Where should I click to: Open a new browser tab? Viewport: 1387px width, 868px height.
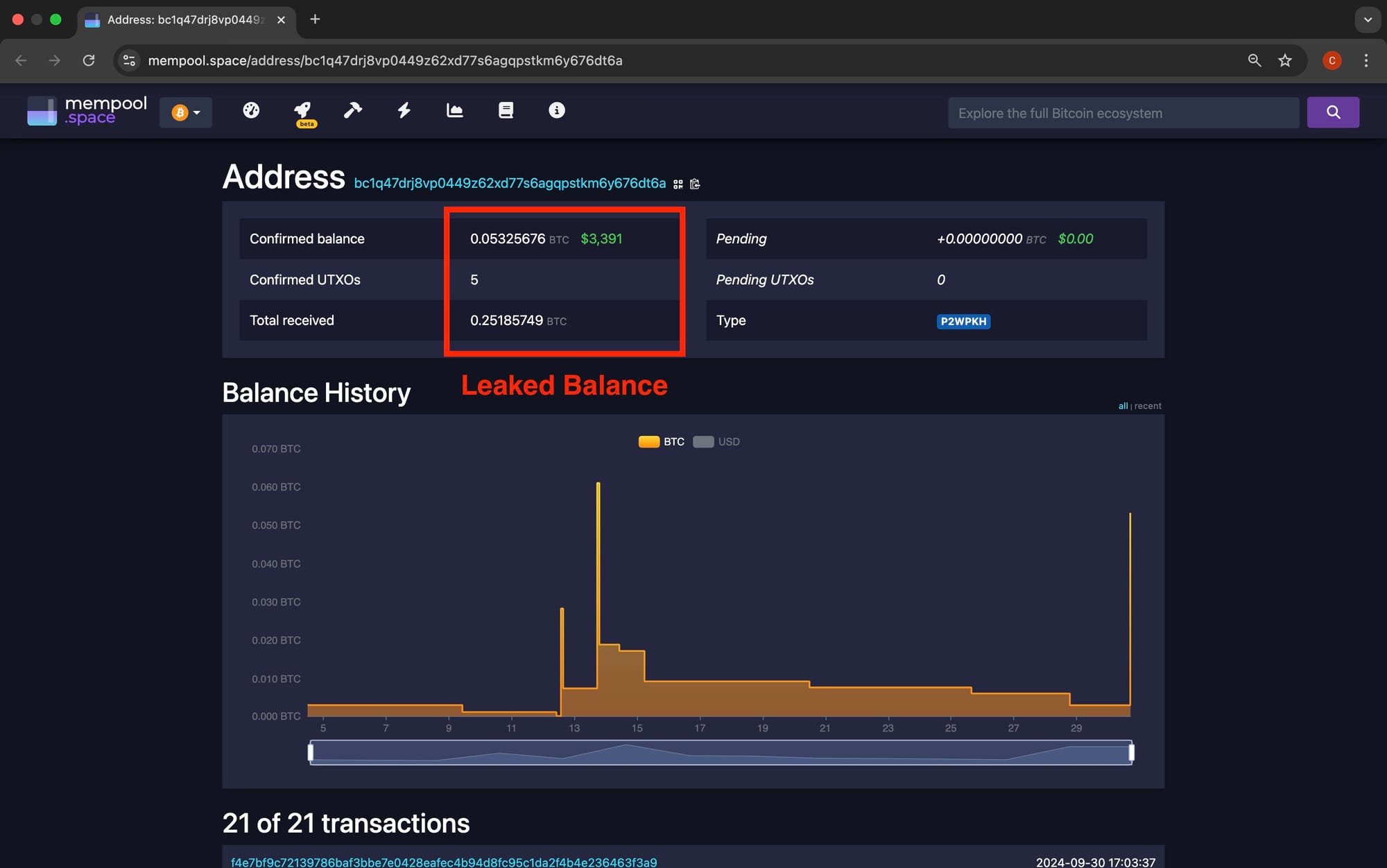pos(315,19)
